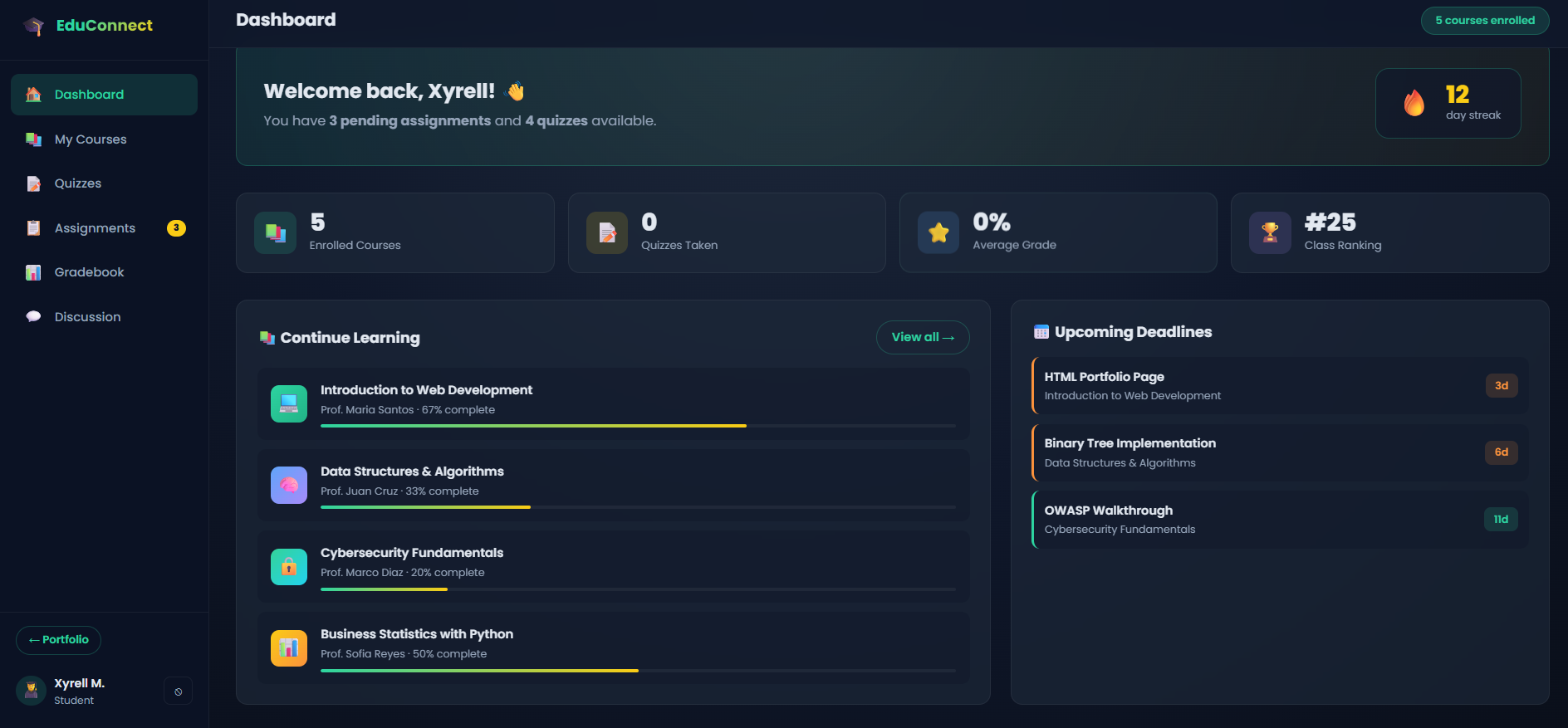Open the Dashboard menu item
Viewport: 1568px width, 728px height.
click(104, 95)
